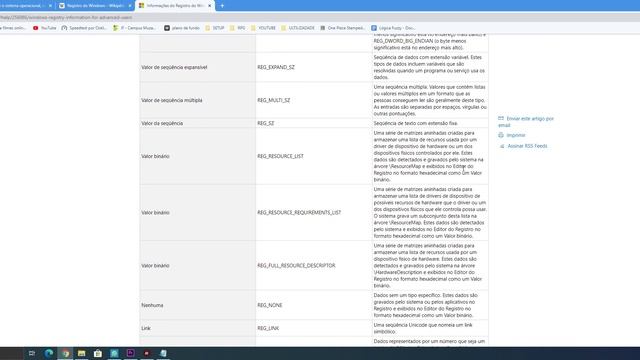This screenshot has height=360, width=640.
Task: Open File Explorer from the taskbar
Action: click(82, 353)
